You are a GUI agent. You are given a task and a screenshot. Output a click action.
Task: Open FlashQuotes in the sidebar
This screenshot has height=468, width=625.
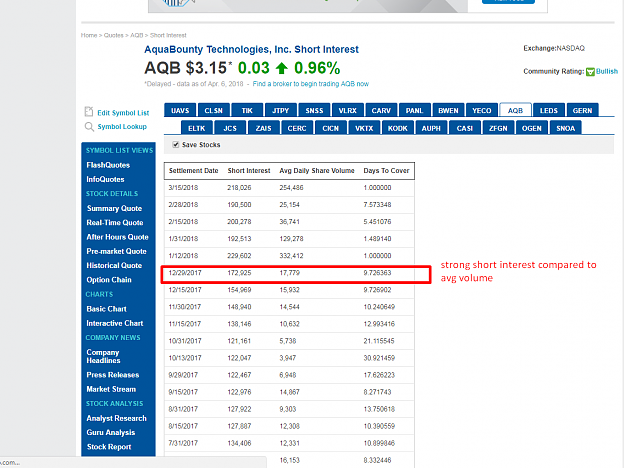(108, 165)
